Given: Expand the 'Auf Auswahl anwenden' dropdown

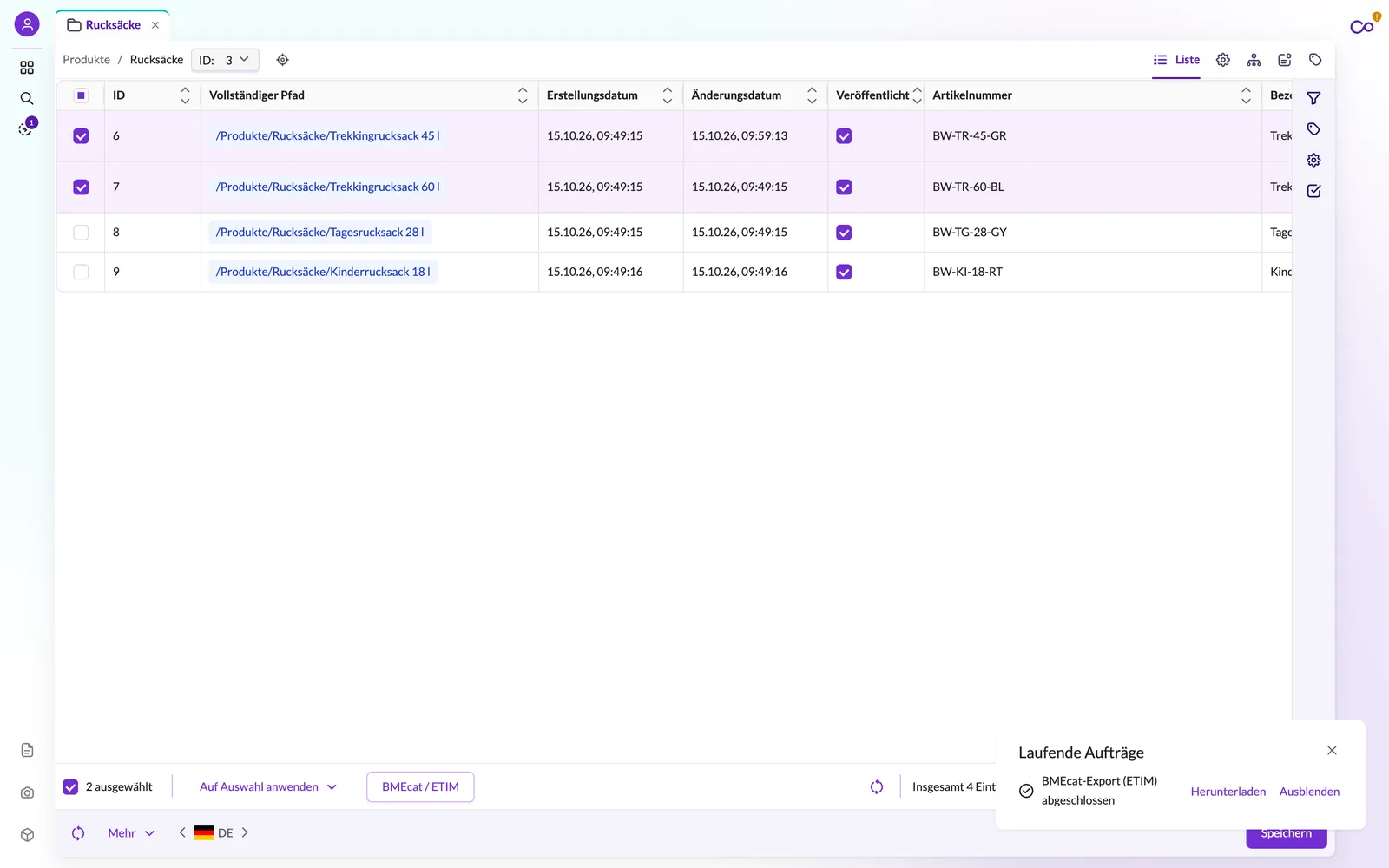Looking at the screenshot, I should click(x=268, y=787).
